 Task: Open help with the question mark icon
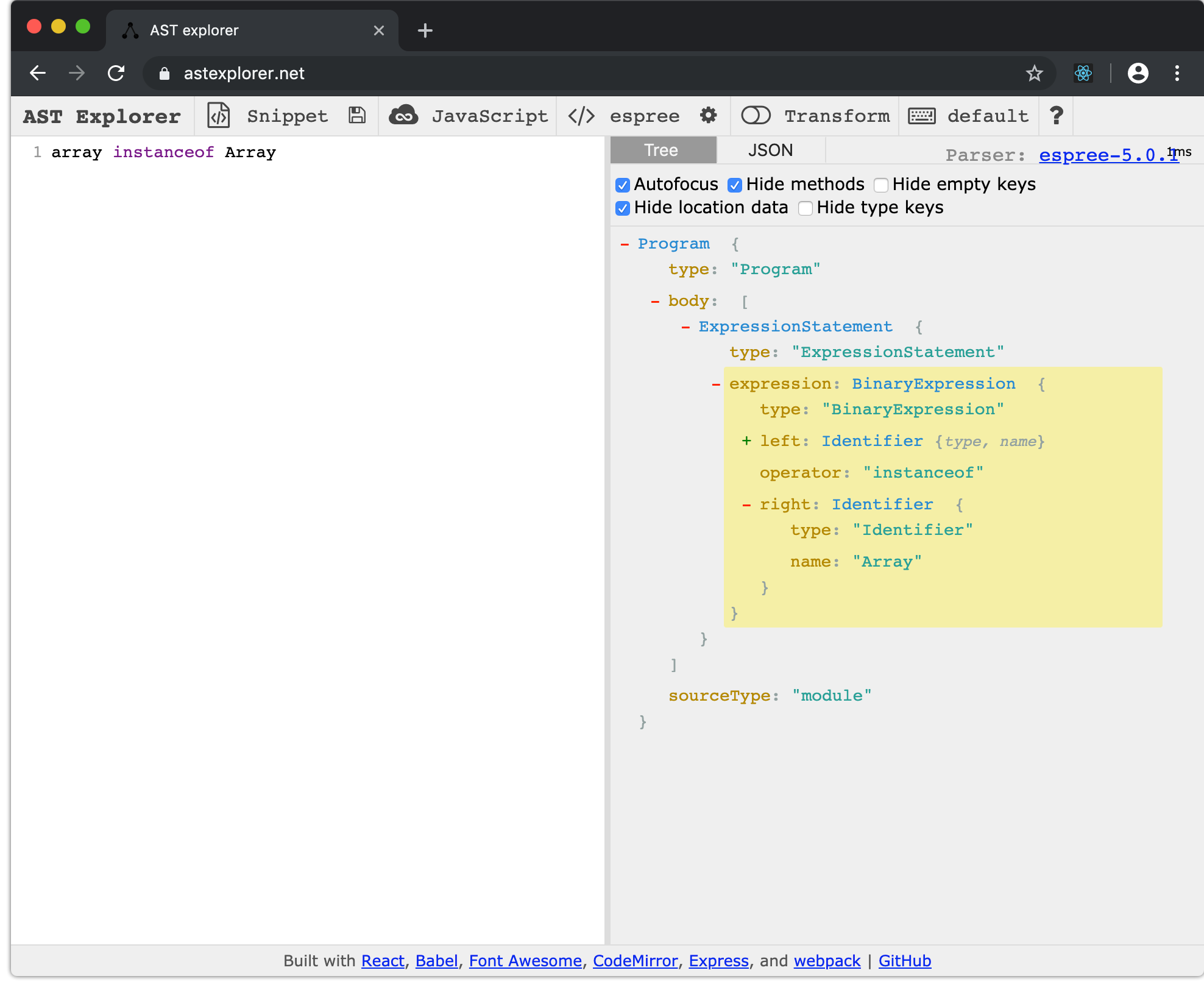click(x=1055, y=115)
